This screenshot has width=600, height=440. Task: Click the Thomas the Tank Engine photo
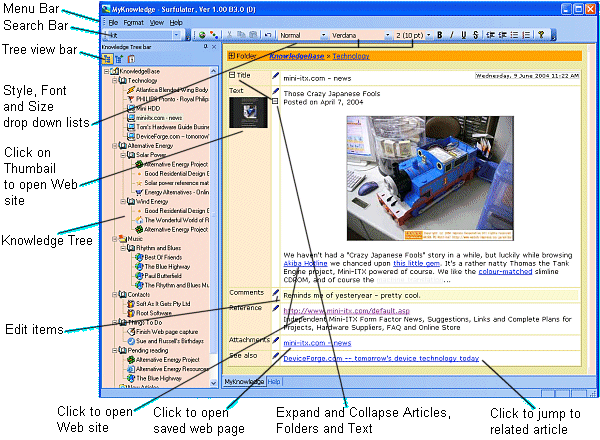tap(430, 178)
